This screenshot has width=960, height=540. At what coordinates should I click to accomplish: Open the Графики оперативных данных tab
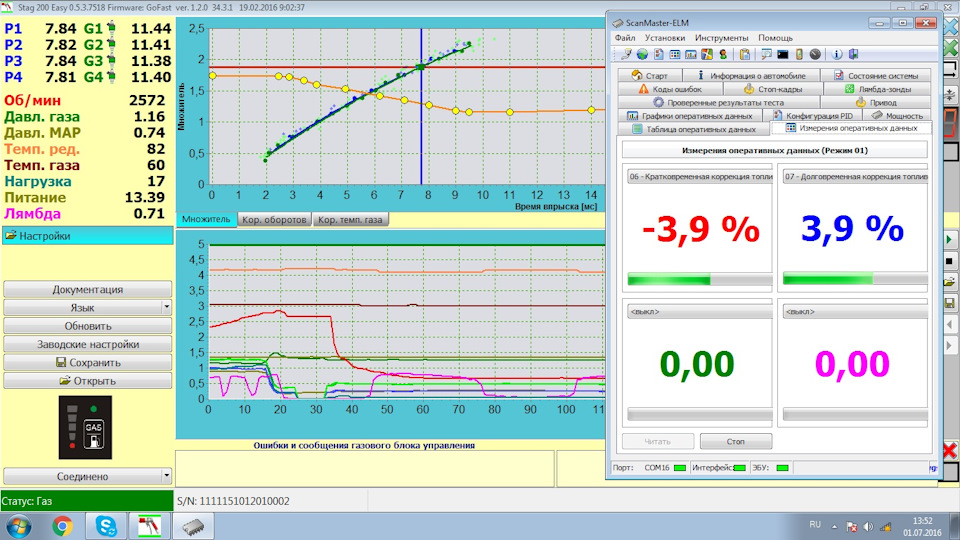pos(690,116)
